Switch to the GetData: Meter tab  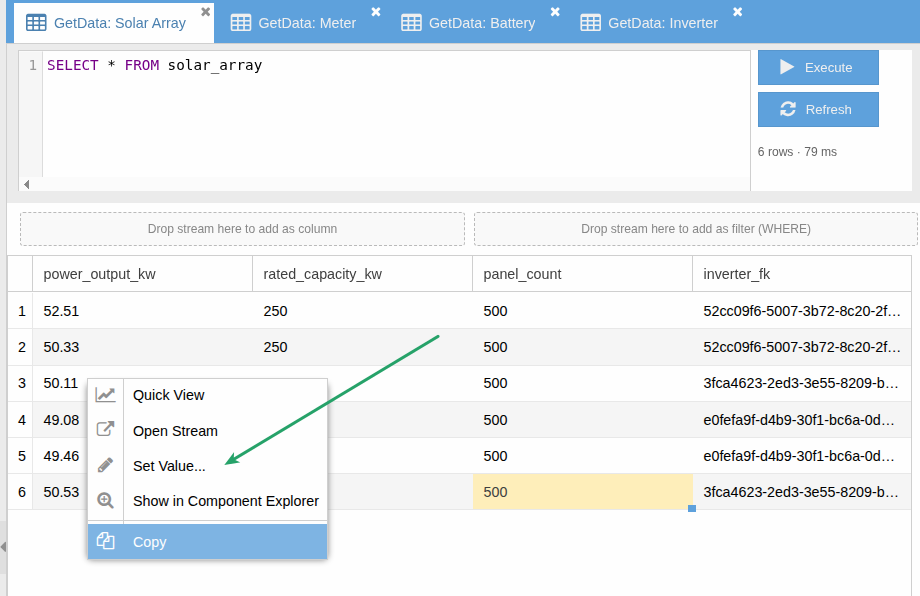pos(307,23)
